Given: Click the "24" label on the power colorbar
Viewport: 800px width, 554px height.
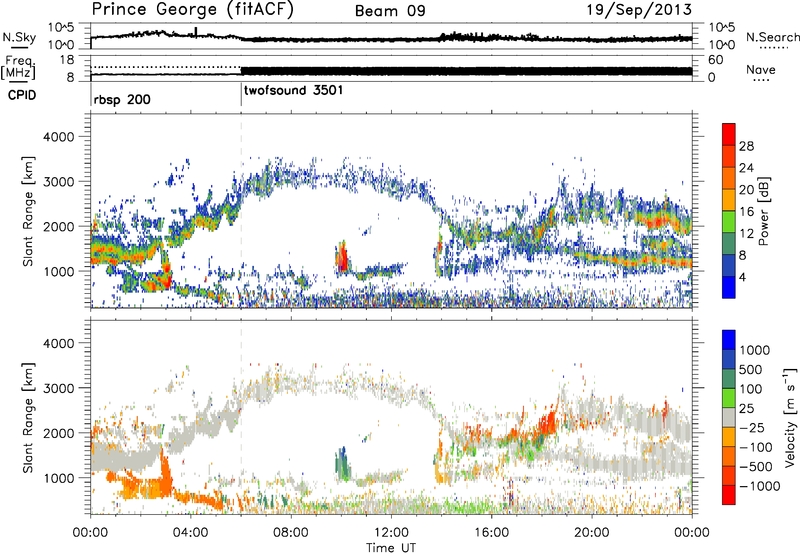Looking at the screenshot, I should 746,168.
